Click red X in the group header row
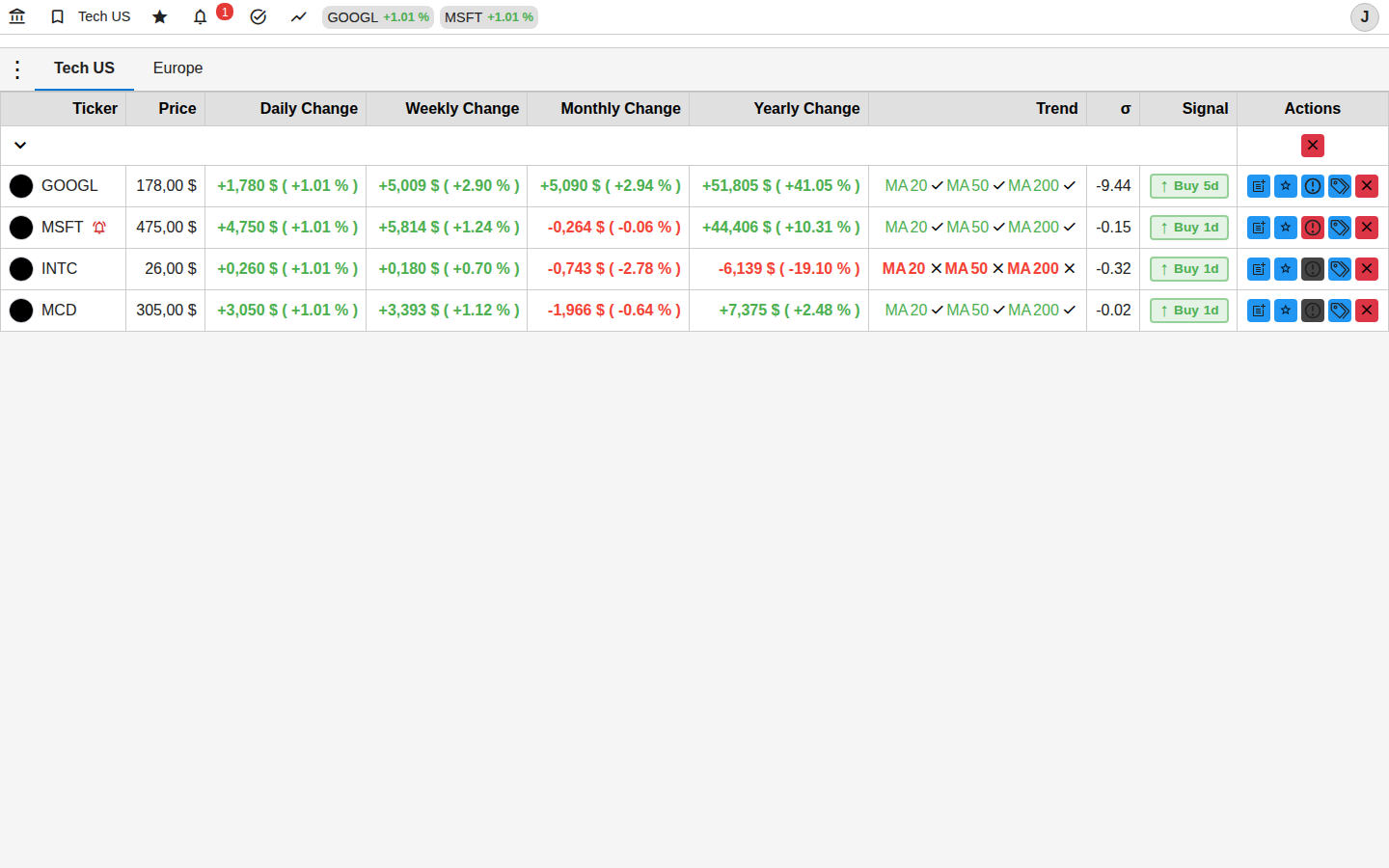The image size is (1389, 868). pyautogui.click(x=1313, y=146)
